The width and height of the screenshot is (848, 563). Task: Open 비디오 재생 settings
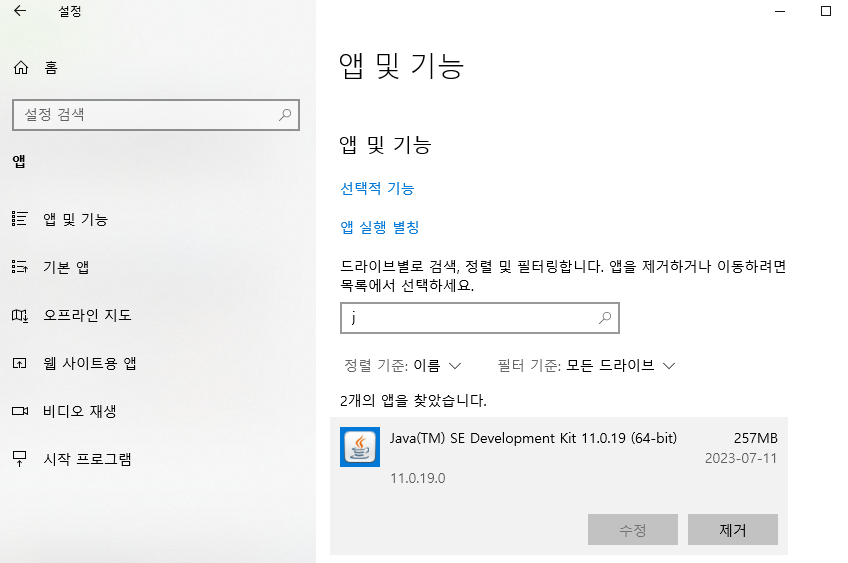coord(80,411)
